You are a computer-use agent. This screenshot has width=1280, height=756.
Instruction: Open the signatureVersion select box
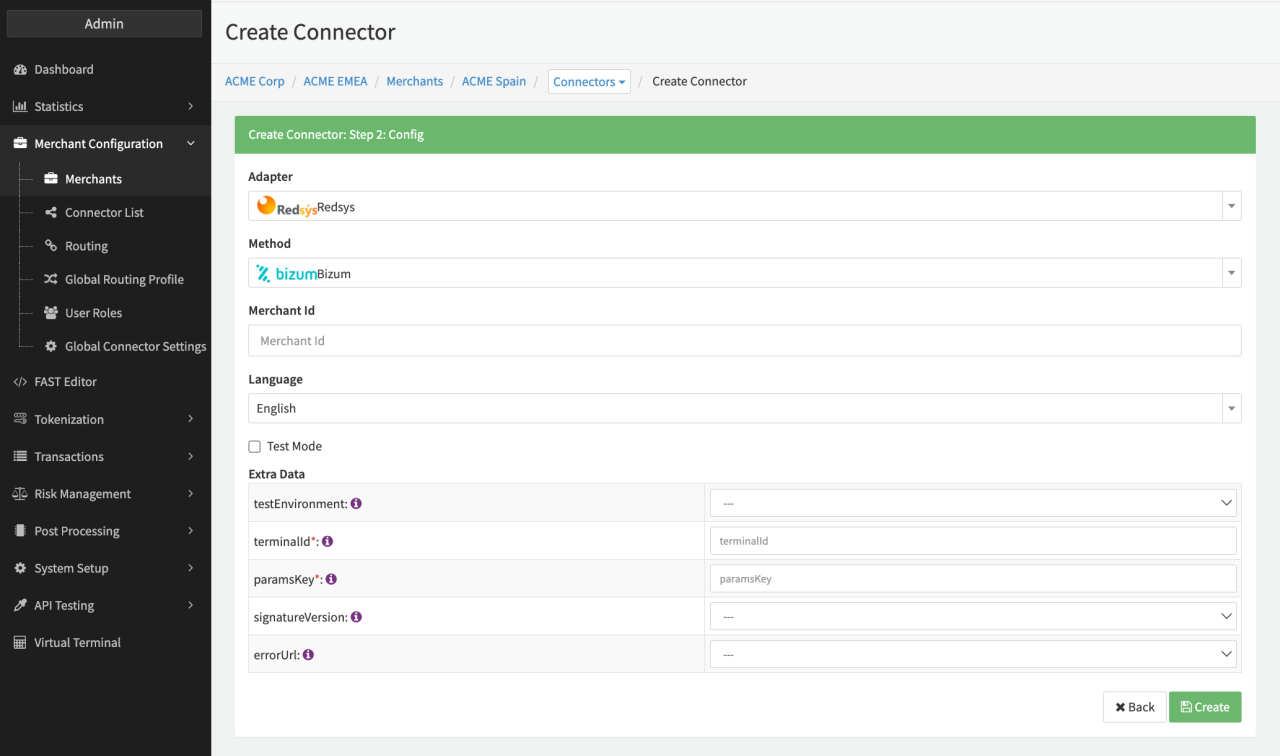972,617
